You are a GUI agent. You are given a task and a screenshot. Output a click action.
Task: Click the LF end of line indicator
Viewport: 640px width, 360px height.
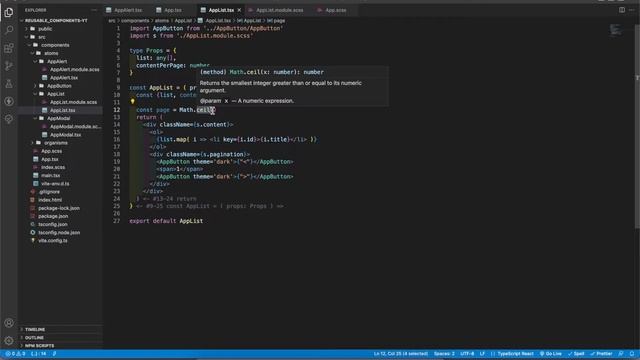[x=482, y=354]
